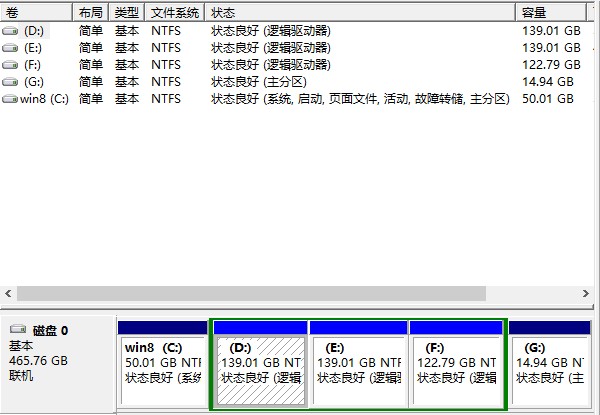Click the horizontal scrollbar right arrow
The height and width of the screenshot is (415, 600).
(x=586, y=293)
